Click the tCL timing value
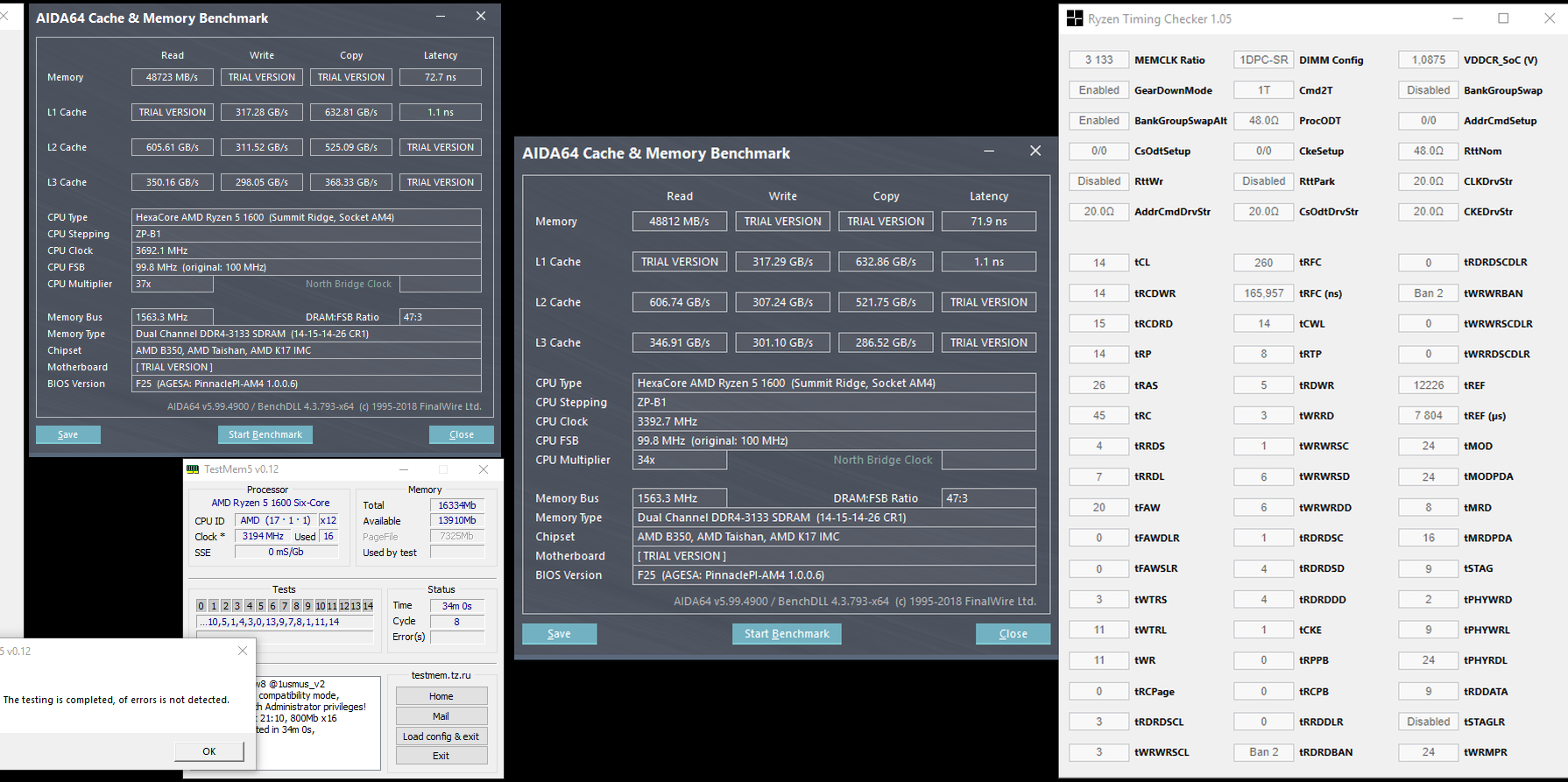 [x=1098, y=263]
